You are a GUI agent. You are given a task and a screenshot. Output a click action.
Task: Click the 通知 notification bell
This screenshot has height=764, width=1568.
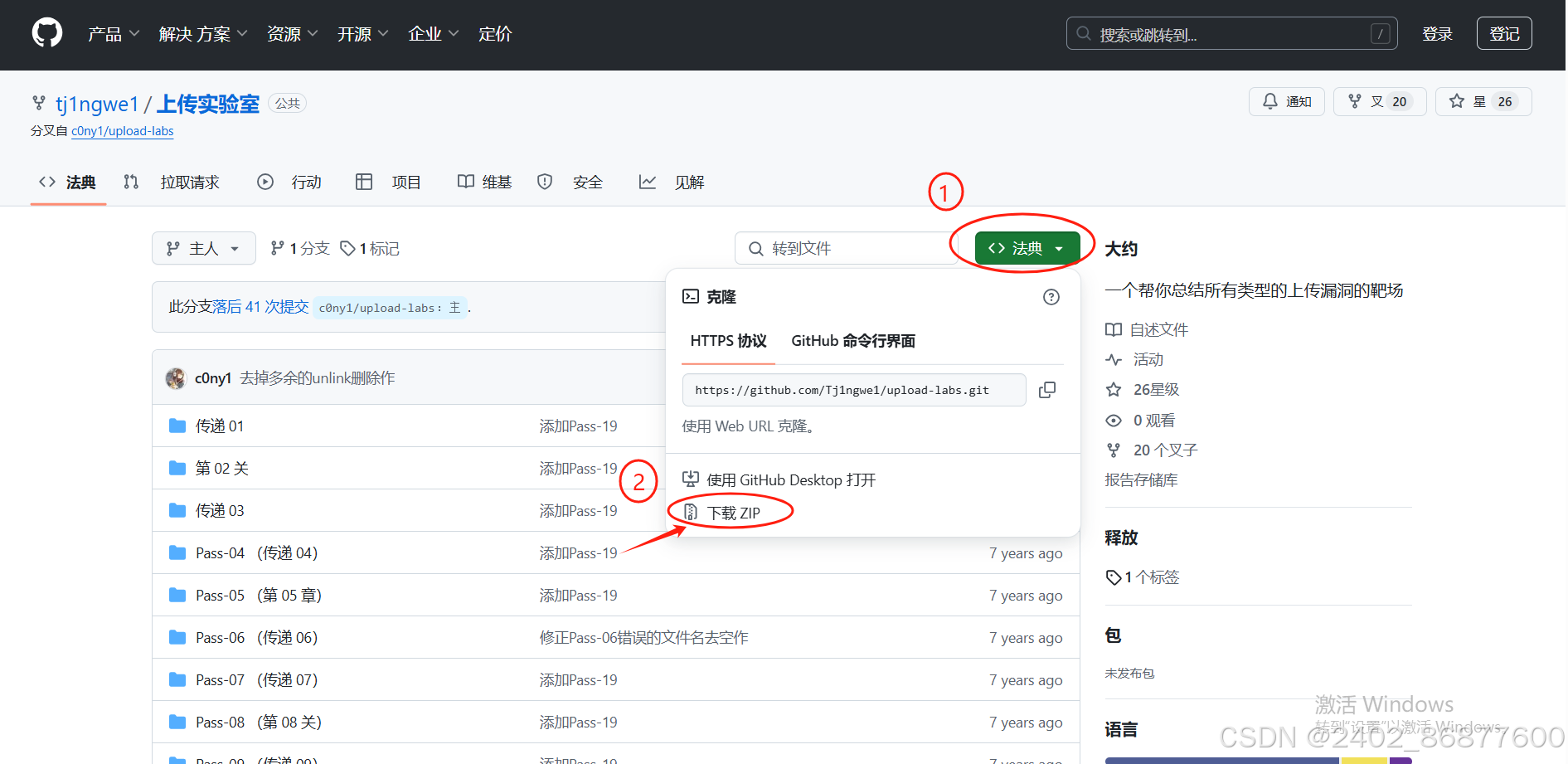point(1286,101)
